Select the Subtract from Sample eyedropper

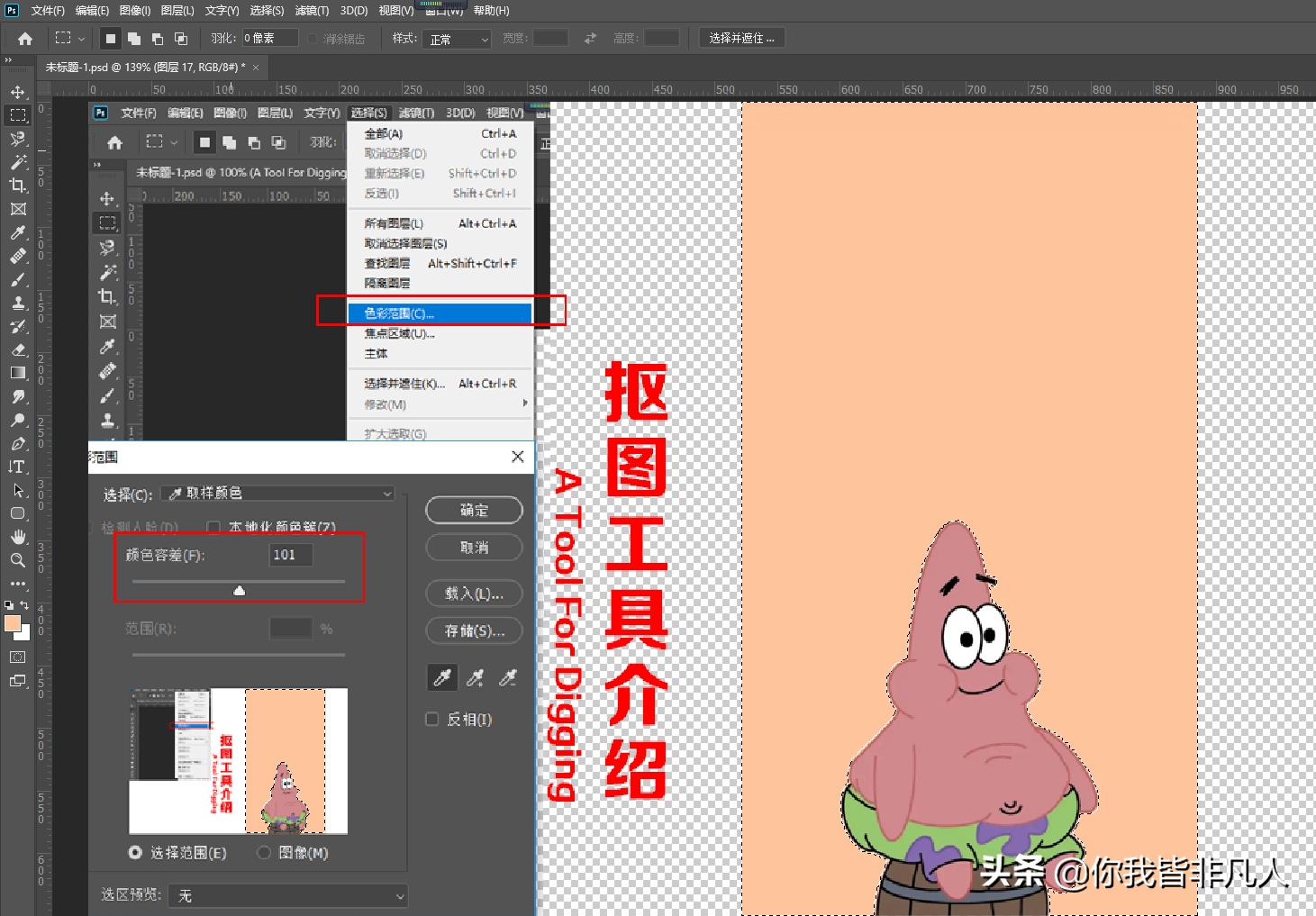click(507, 677)
